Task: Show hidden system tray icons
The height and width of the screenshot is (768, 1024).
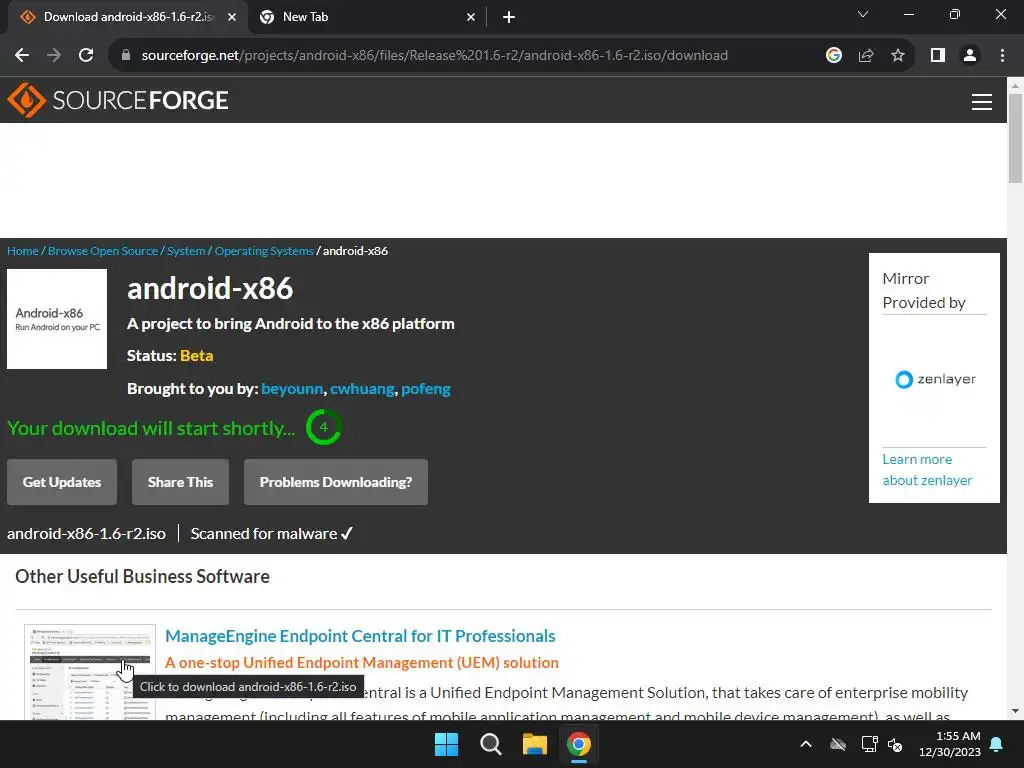Action: pos(806,744)
